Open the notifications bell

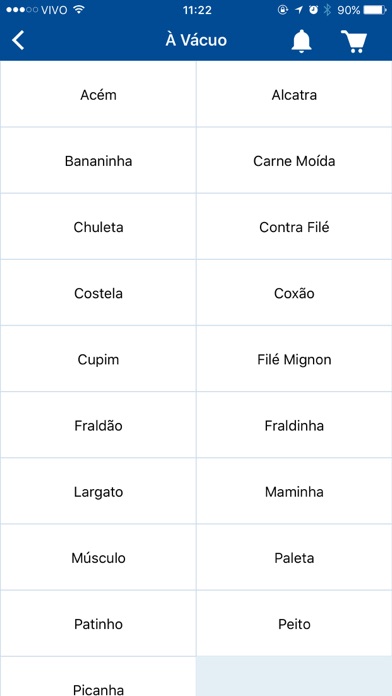[x=301, y=41]
